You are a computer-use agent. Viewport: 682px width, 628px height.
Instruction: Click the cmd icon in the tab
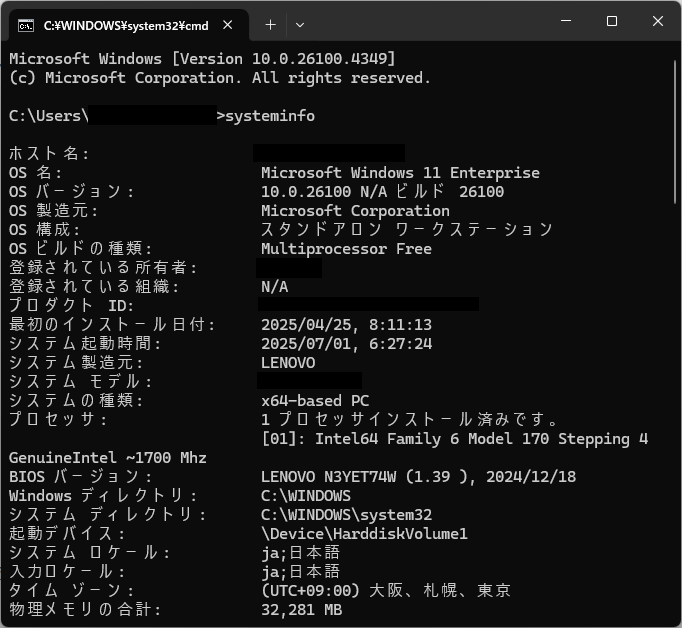click(26, 26)
